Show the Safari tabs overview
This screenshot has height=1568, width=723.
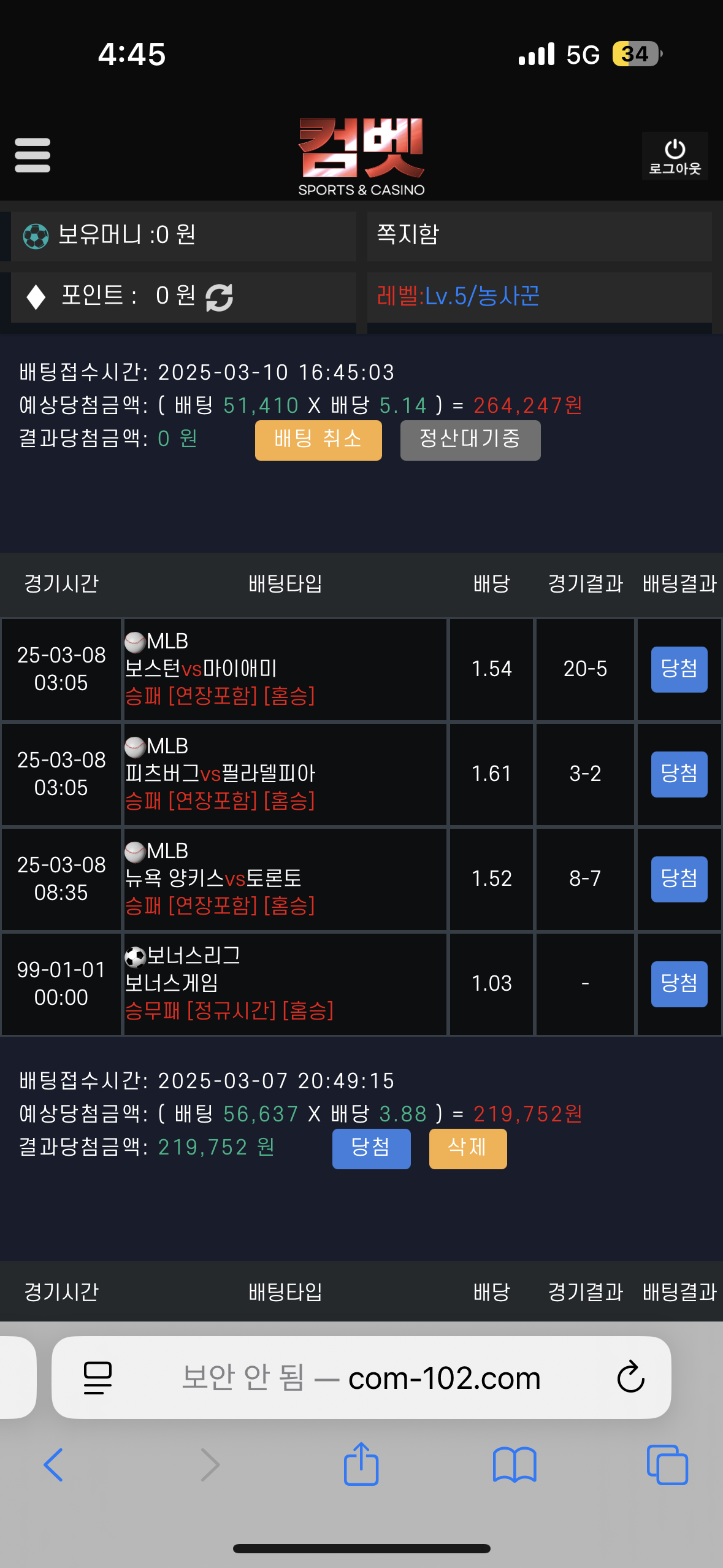coord(667,1464)
